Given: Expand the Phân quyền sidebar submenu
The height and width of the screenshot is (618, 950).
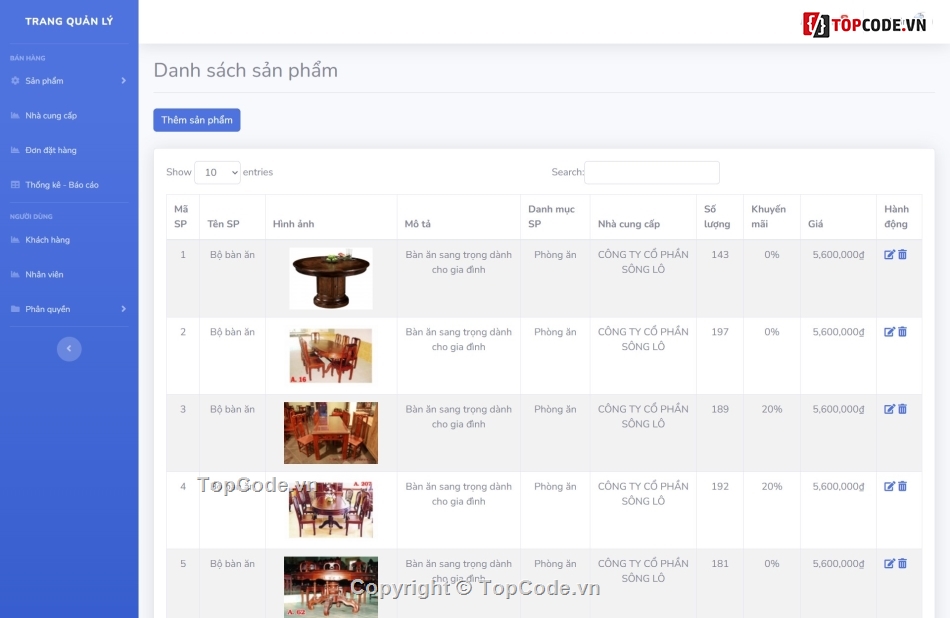Looking at the screenshot, I should tap(68, 309).
